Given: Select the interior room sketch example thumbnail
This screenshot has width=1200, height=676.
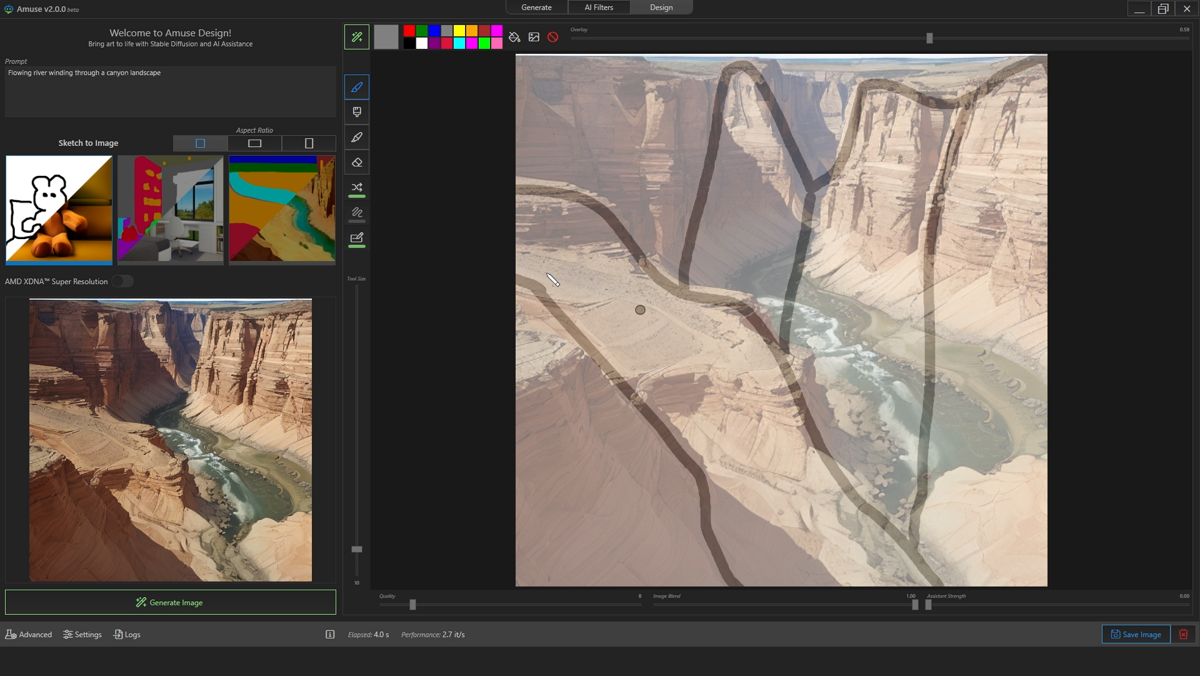Looking at the screenshot, I should [170, 209].
